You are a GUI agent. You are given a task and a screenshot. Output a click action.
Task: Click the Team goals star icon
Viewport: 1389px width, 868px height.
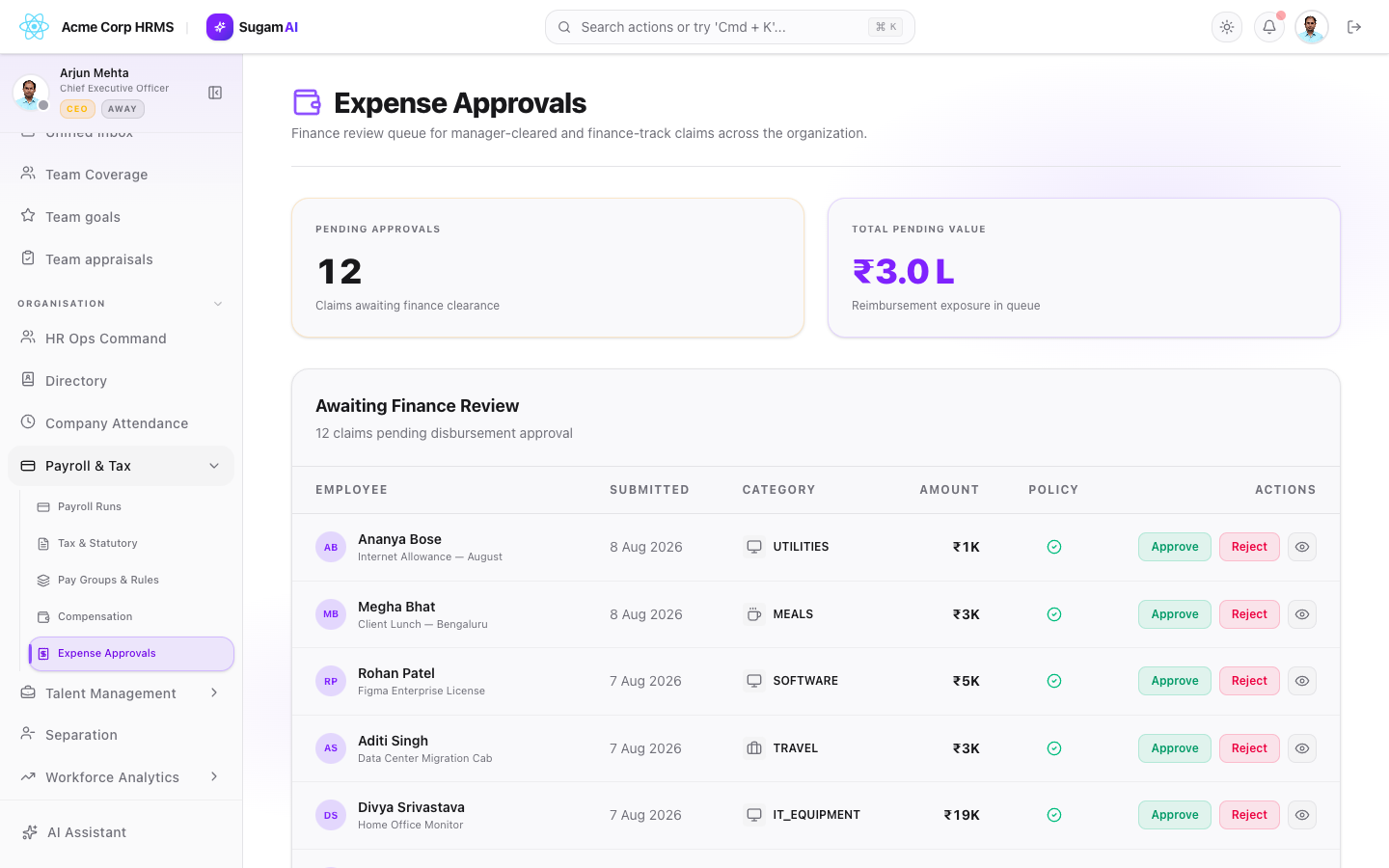click(x=28, y=216)
